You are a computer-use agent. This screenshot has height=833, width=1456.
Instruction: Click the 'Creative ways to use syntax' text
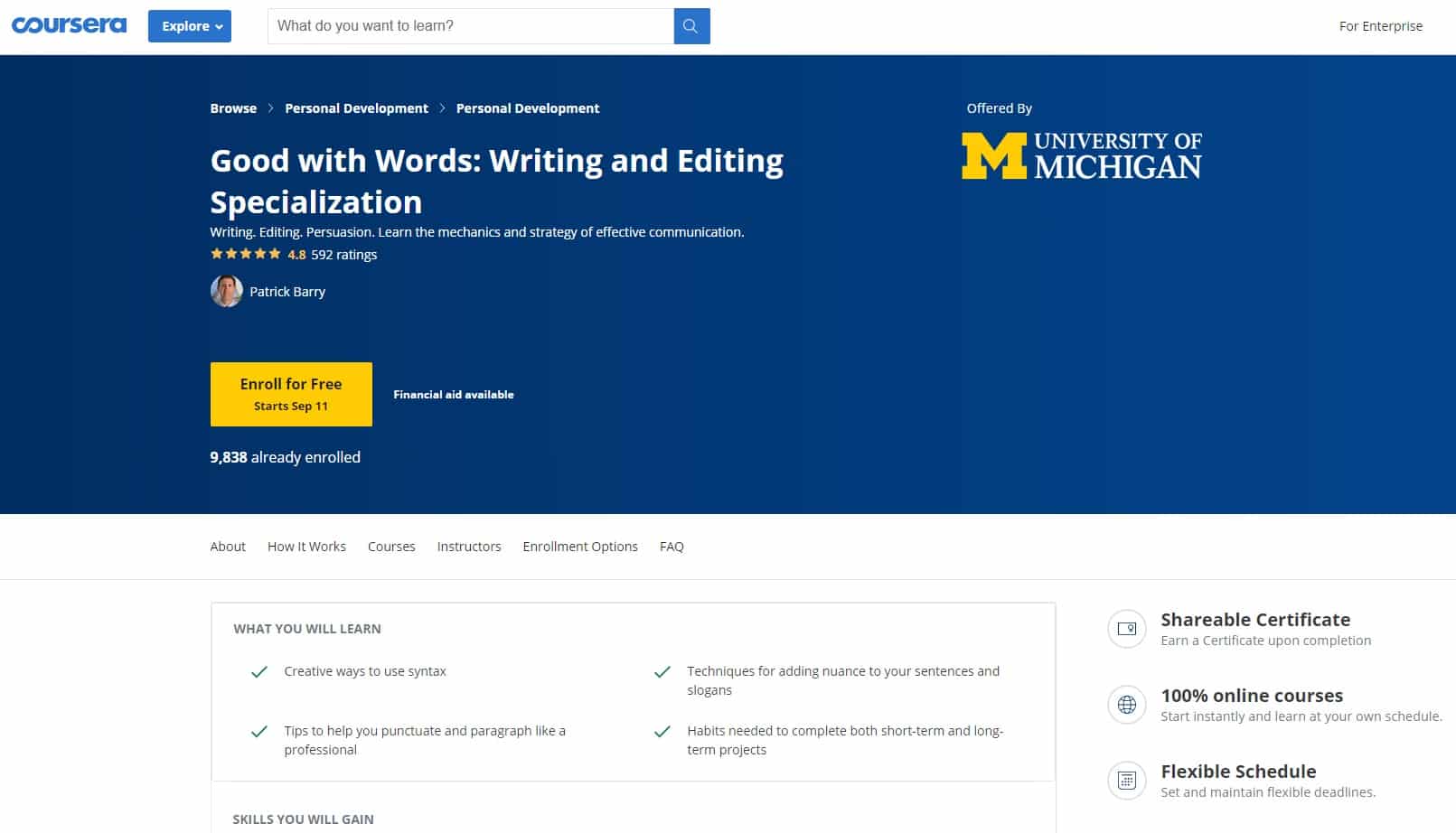(x=365, y=671)
